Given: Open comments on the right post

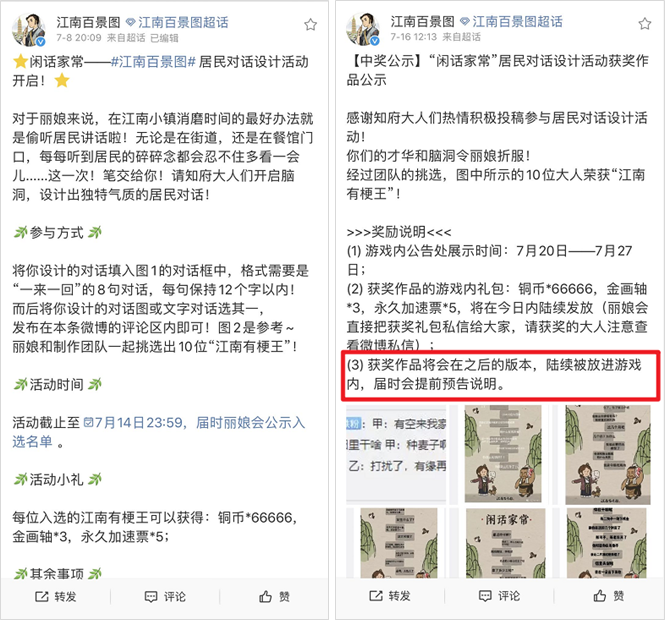Looking at the screenshot, I should click(500, 596).
